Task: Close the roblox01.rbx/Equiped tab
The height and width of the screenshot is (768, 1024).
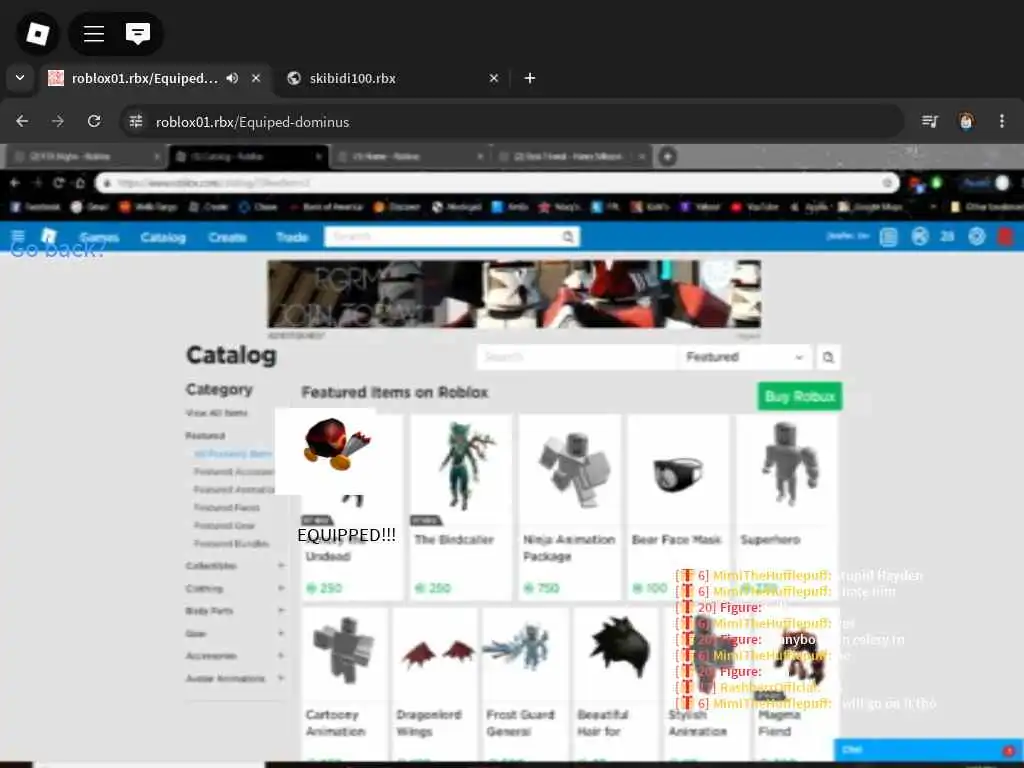Action: click(x=256, y=78)
